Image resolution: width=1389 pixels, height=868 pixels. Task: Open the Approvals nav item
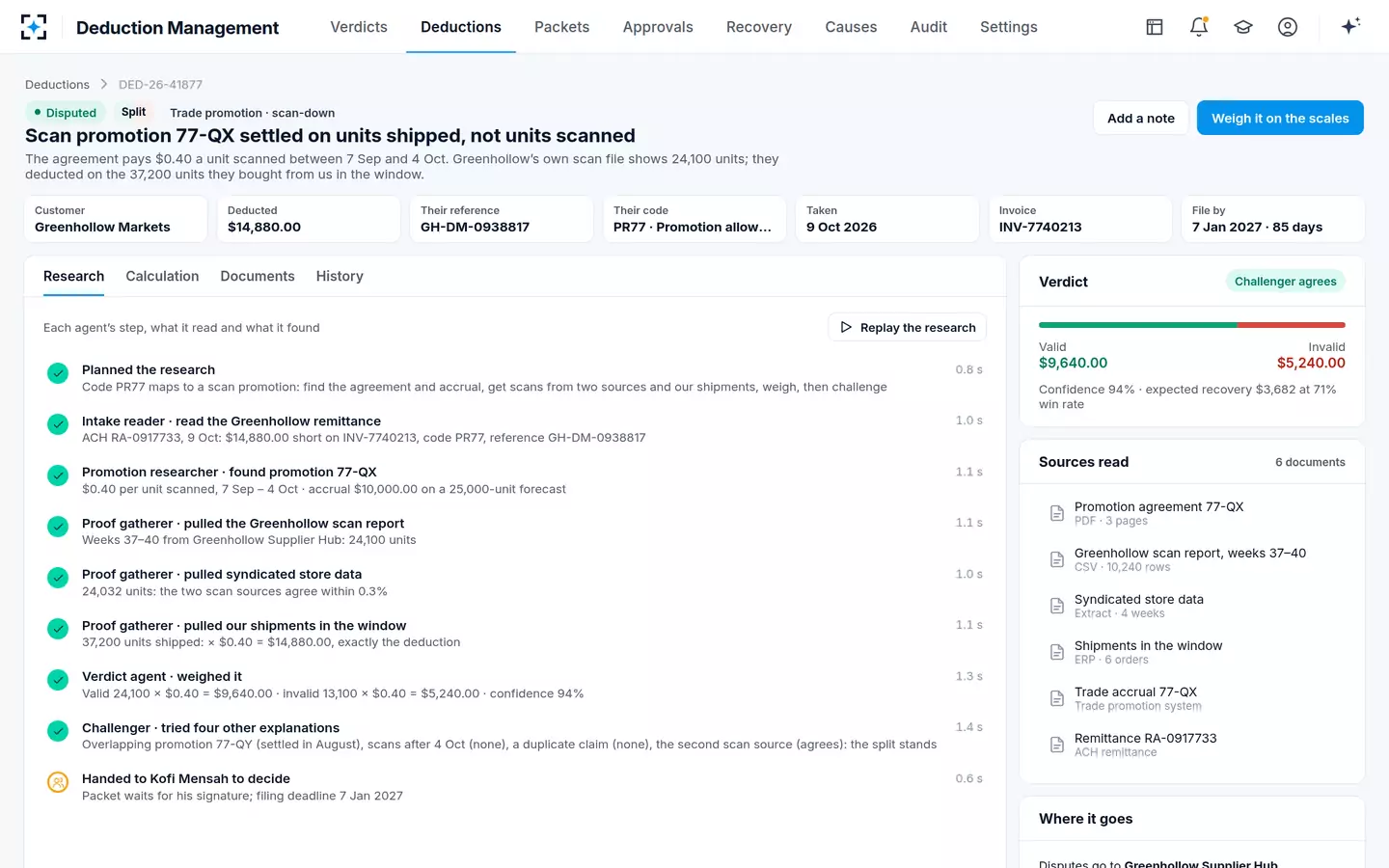pyautogui.click(x=658, y=27)
